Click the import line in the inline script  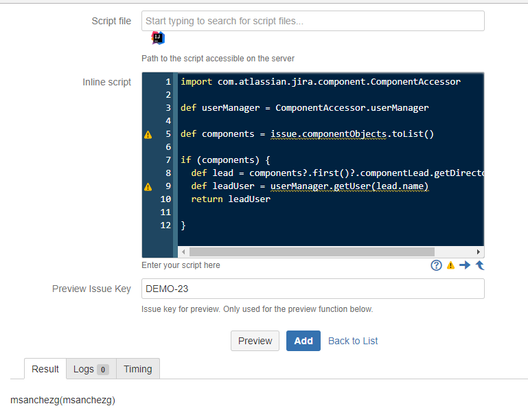(x=321, y=82)
